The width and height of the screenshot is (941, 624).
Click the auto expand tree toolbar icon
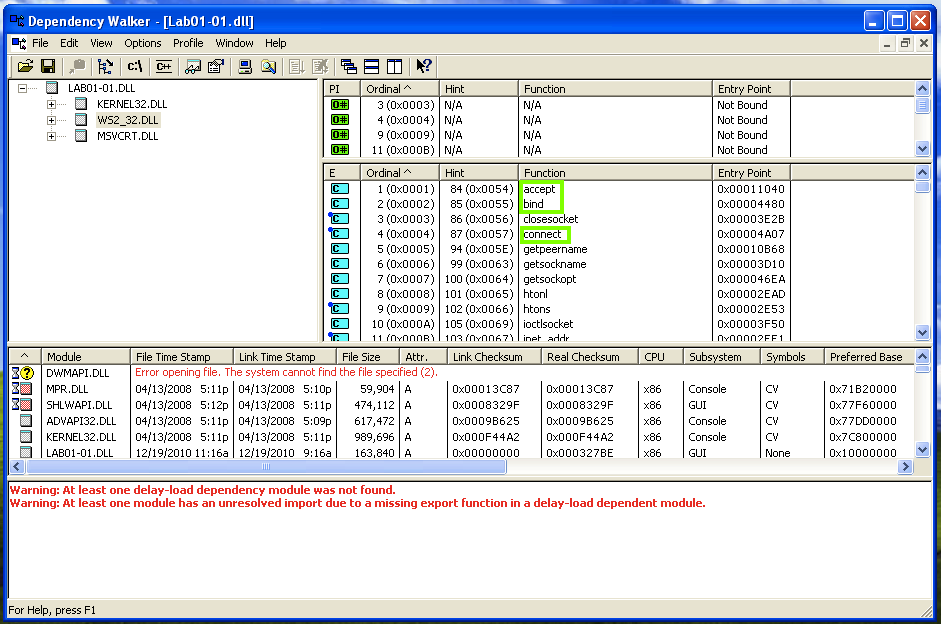pyautogui.click(x=105, y=66)
